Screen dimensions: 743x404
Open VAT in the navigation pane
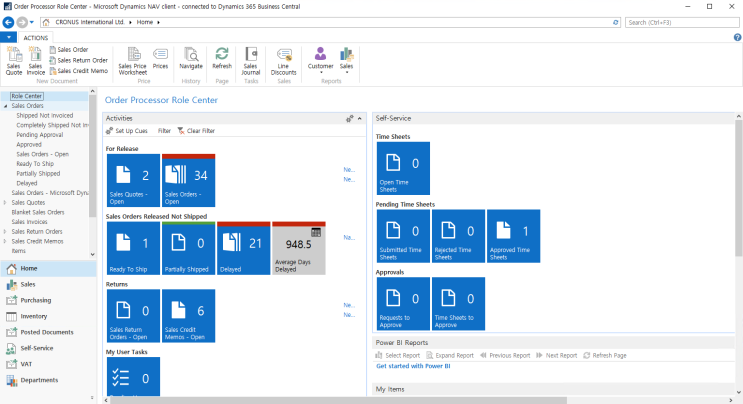pos(48,364)
